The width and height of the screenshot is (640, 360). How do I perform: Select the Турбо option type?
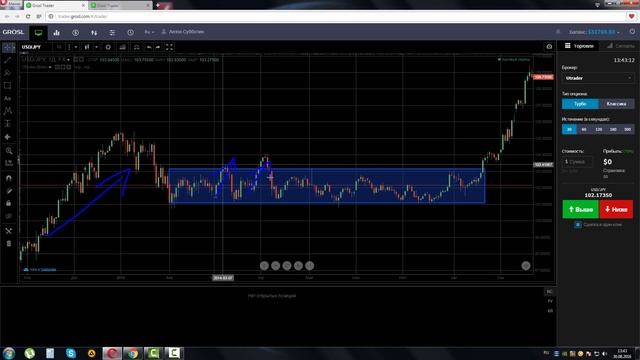[x=580, y=104]
